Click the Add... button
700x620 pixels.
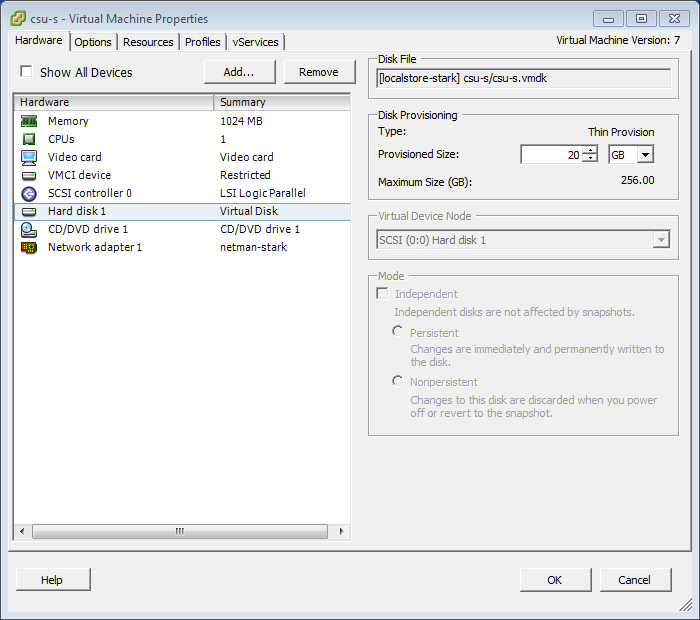[x=239, y=72]
